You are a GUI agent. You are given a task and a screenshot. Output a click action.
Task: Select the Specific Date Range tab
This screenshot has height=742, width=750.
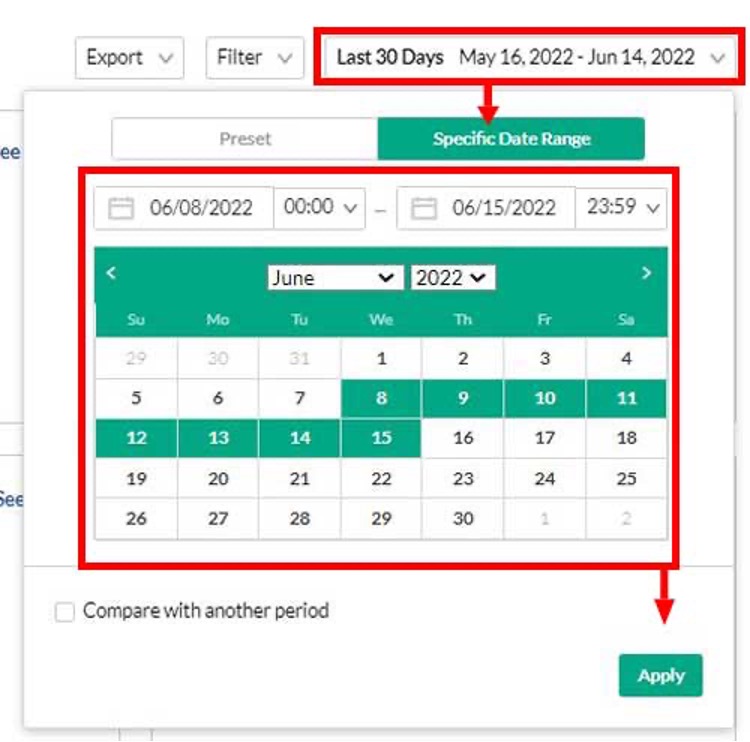tap(511, 139)
